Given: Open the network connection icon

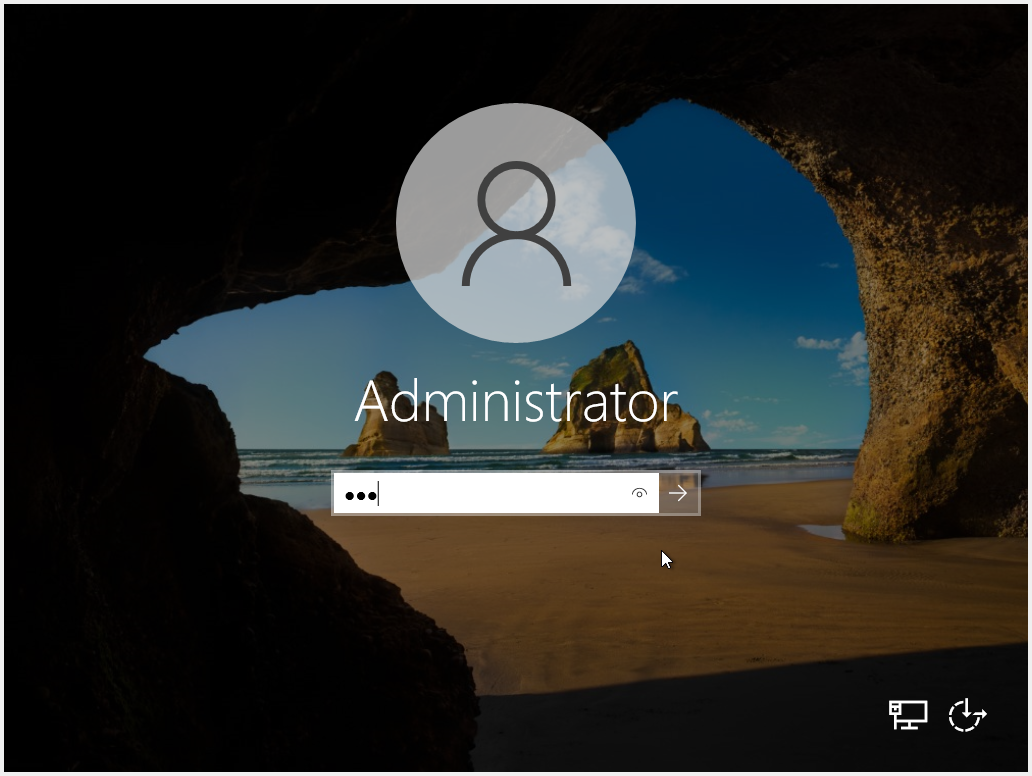Looking at the screenshot, I should (908, 714).
